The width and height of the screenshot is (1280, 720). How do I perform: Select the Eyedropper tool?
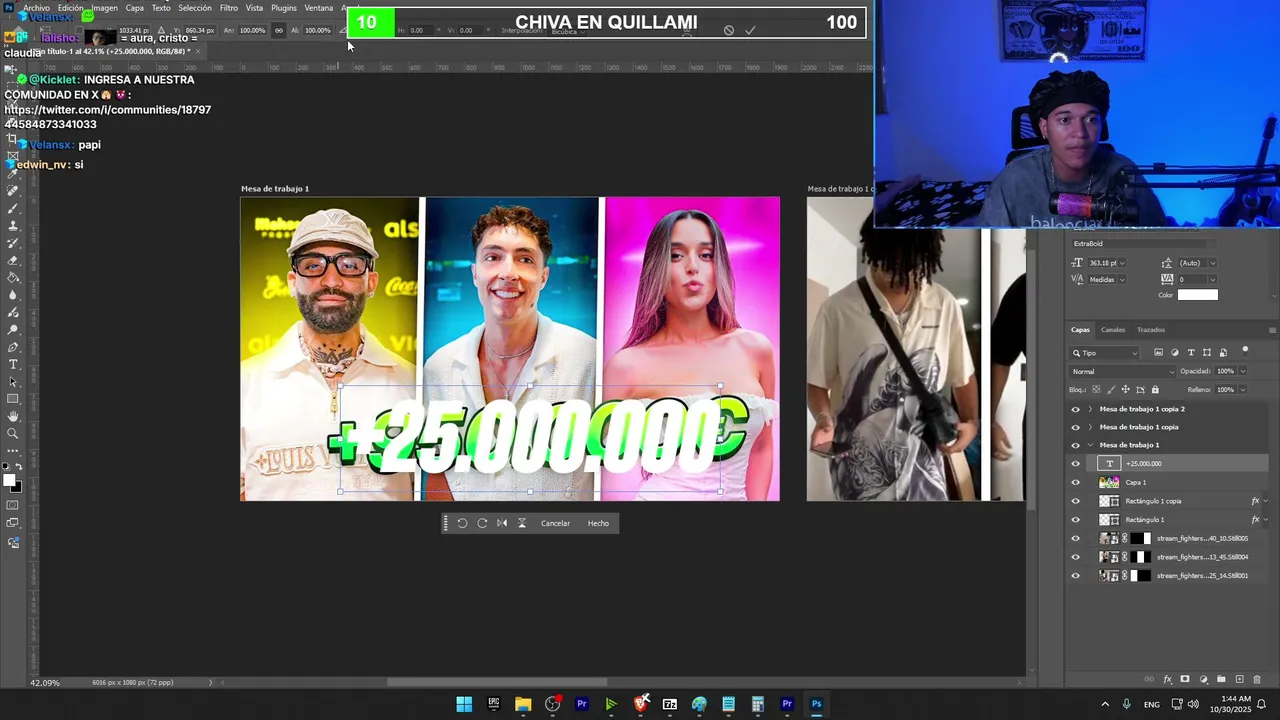(x=13, y=172)
